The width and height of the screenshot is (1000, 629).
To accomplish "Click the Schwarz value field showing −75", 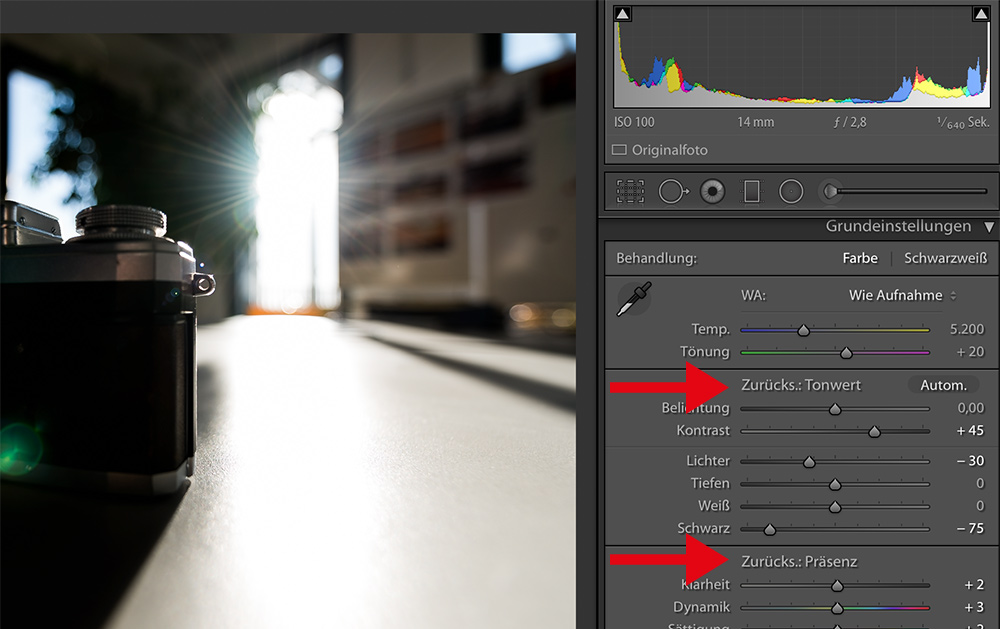I will pos(968,528).
